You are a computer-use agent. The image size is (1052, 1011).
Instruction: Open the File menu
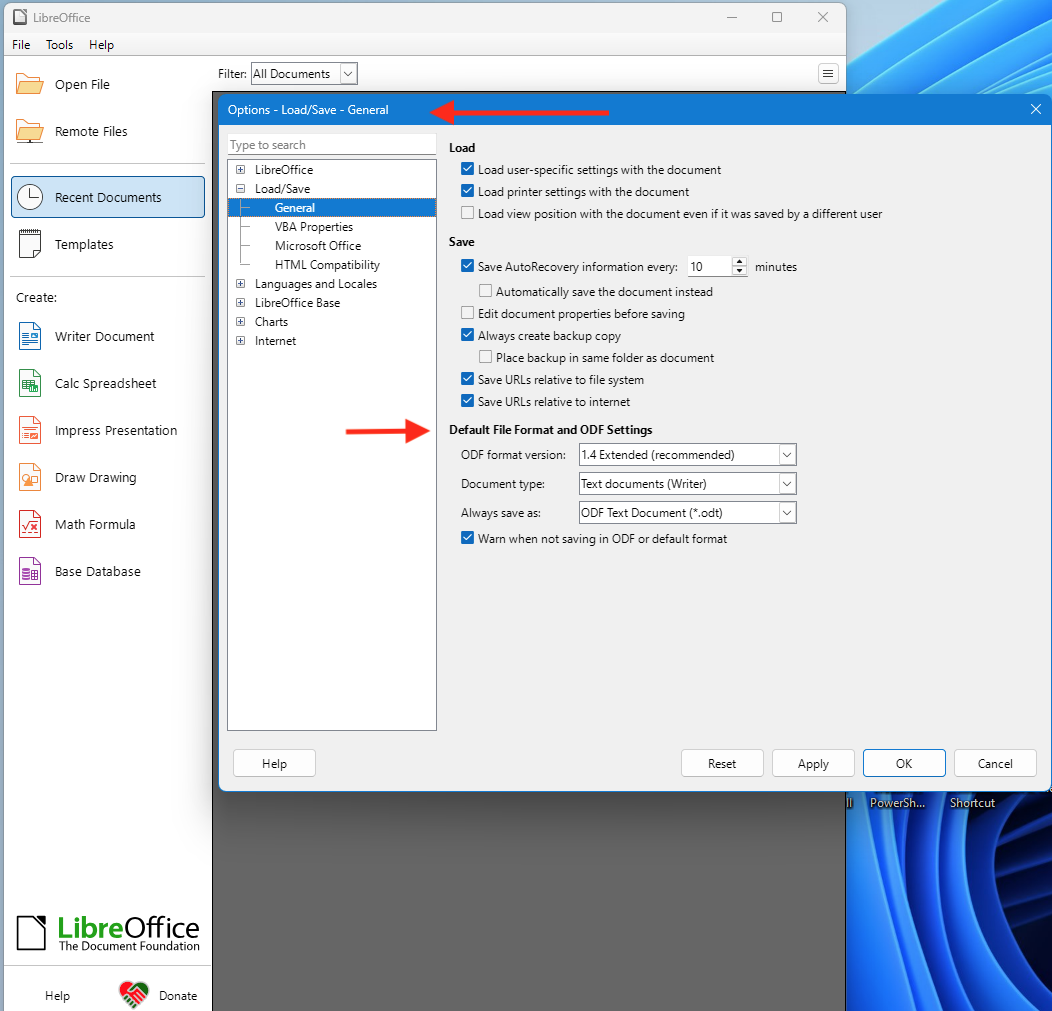pyautogui.click(x=21, y=45)
